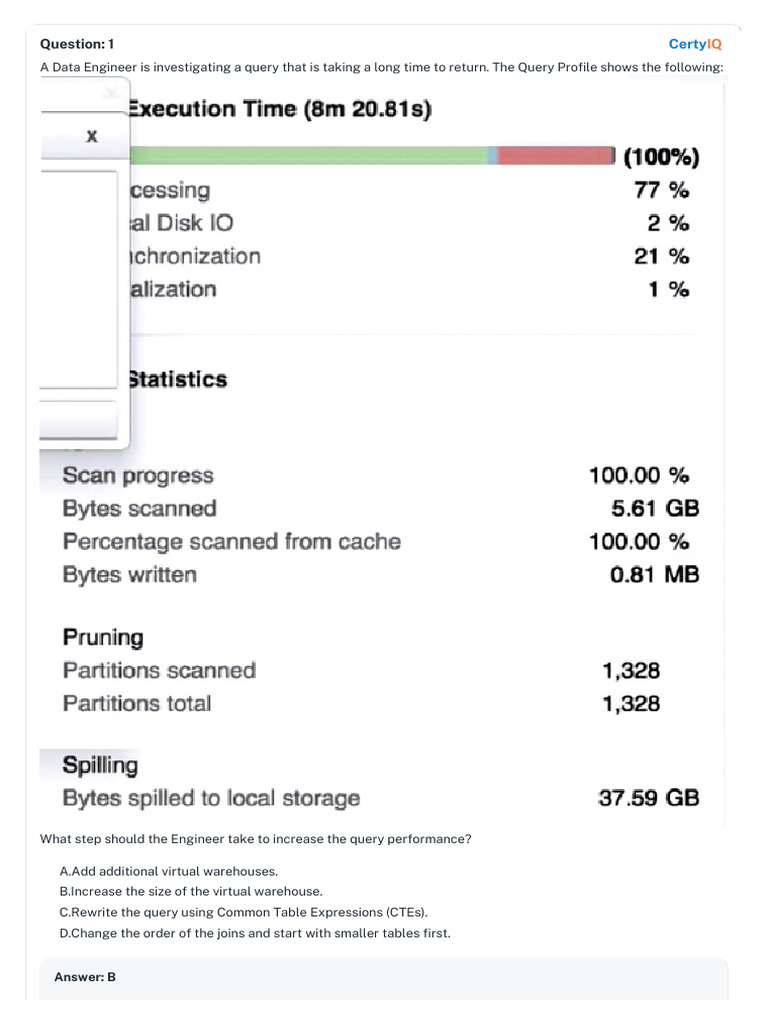Expand the Spilling section header
Image resolution: width=768 pixels, height=1024 pixels.
point(100,765)
